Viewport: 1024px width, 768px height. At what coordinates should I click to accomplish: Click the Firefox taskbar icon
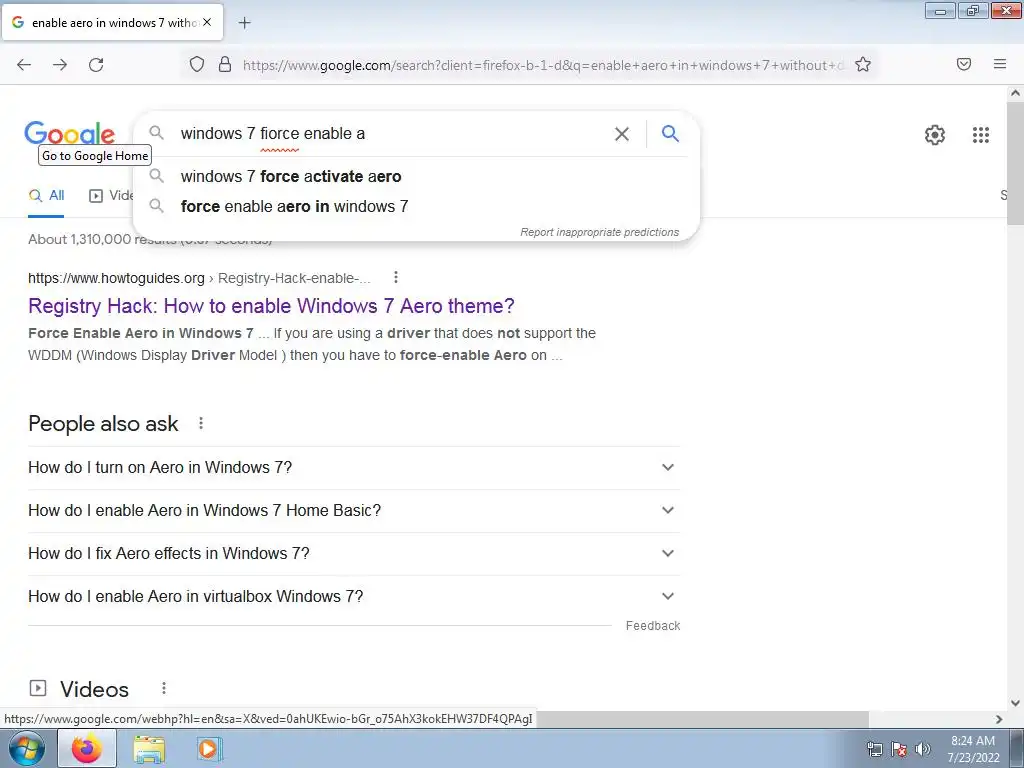click(x=87, y=748)
